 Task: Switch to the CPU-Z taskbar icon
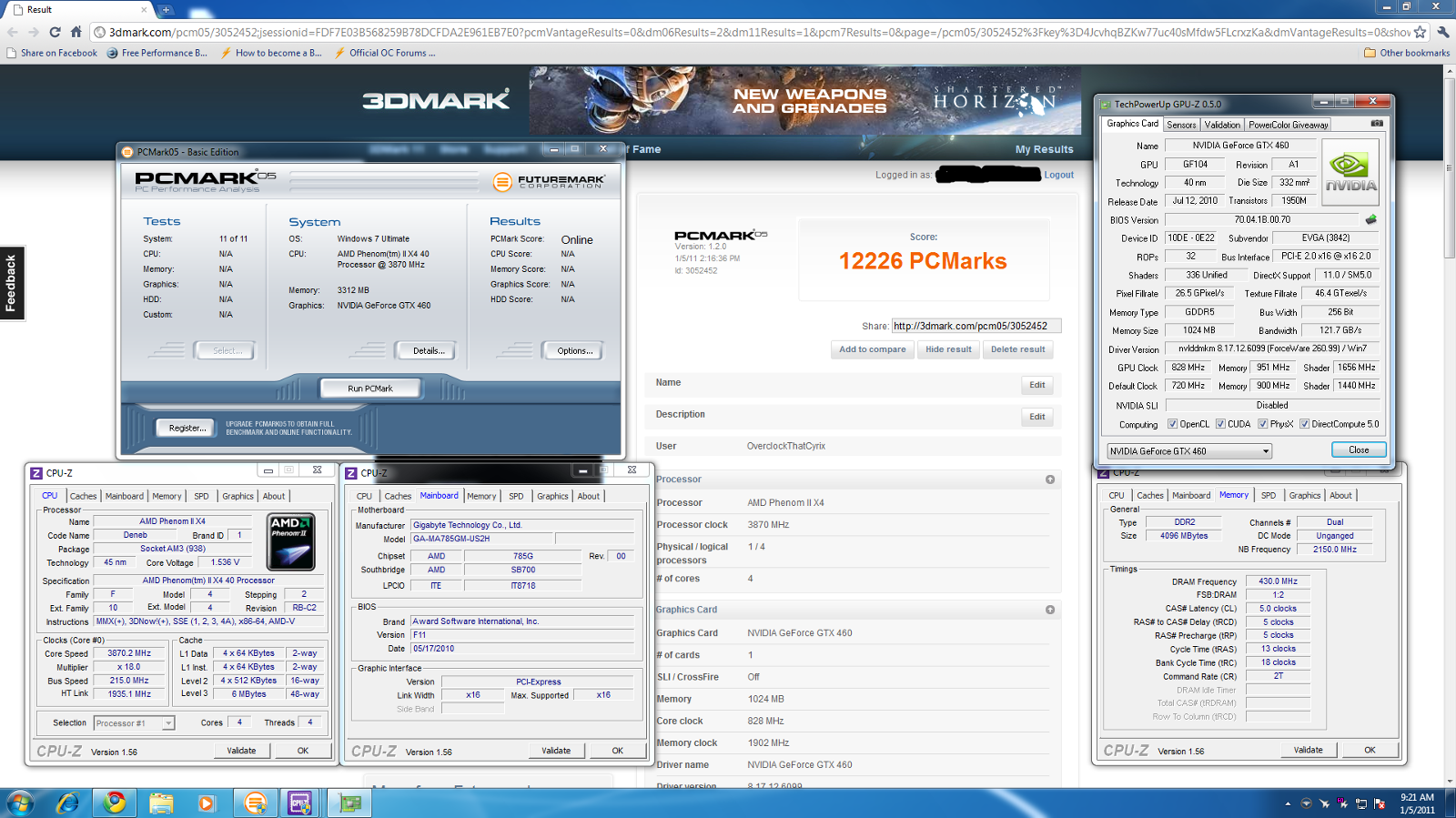tap(299, 803)
